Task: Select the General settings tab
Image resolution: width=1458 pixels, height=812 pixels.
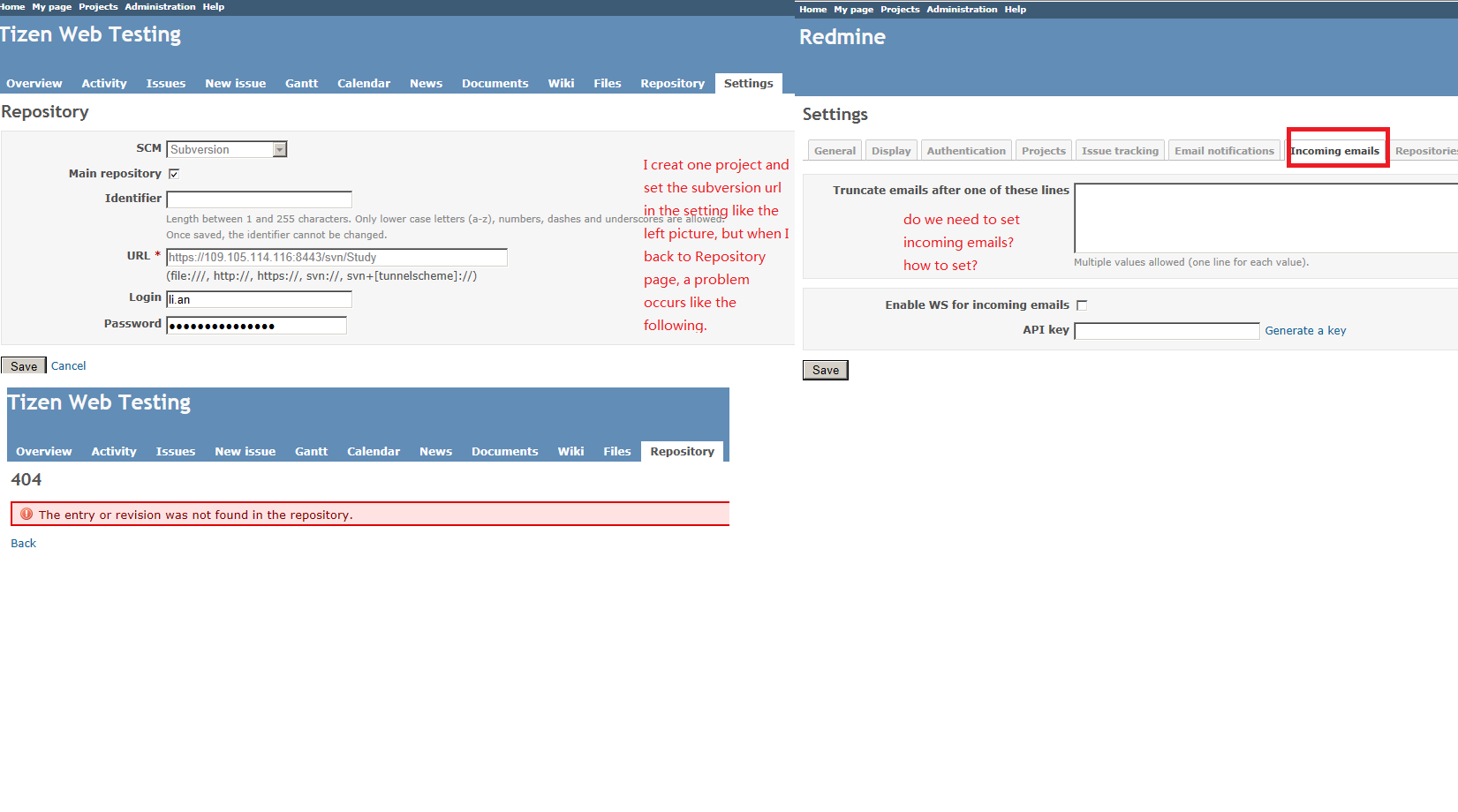Action: click(835, 151)
